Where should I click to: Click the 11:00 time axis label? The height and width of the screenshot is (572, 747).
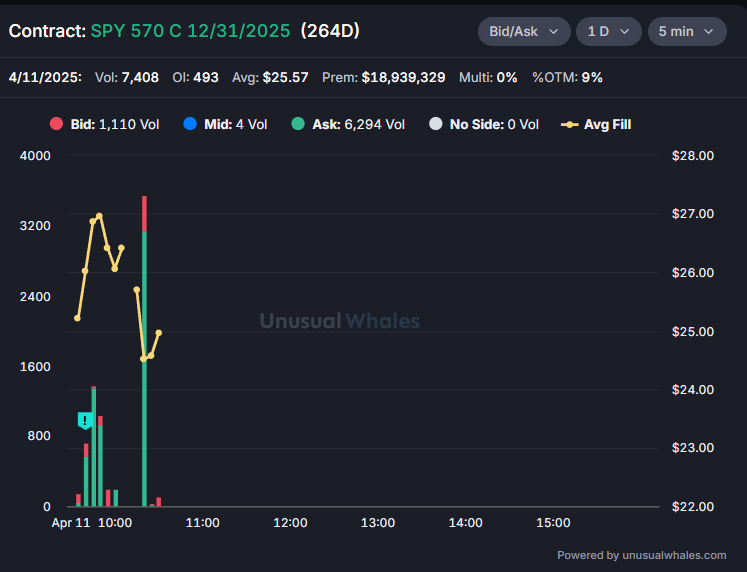click(x=202, y=523)
